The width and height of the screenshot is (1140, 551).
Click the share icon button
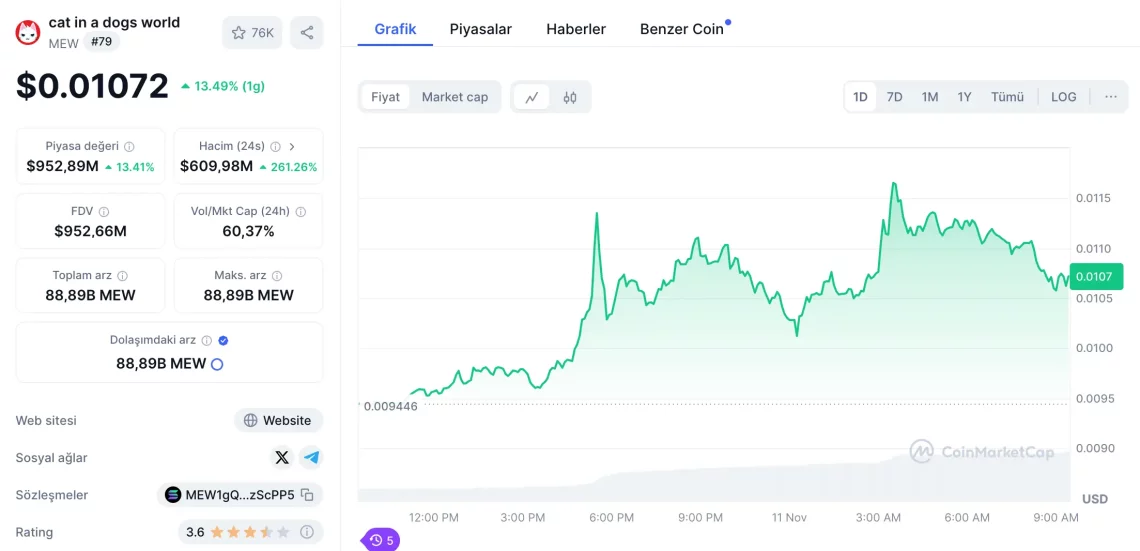(x=306, y=33)
